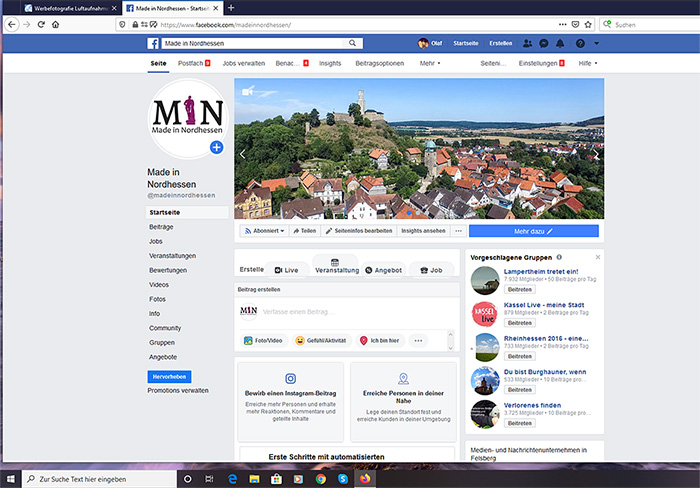Click composer scrollbar down arrow
This screenshot has height=488, width=700.
[450, 348]
